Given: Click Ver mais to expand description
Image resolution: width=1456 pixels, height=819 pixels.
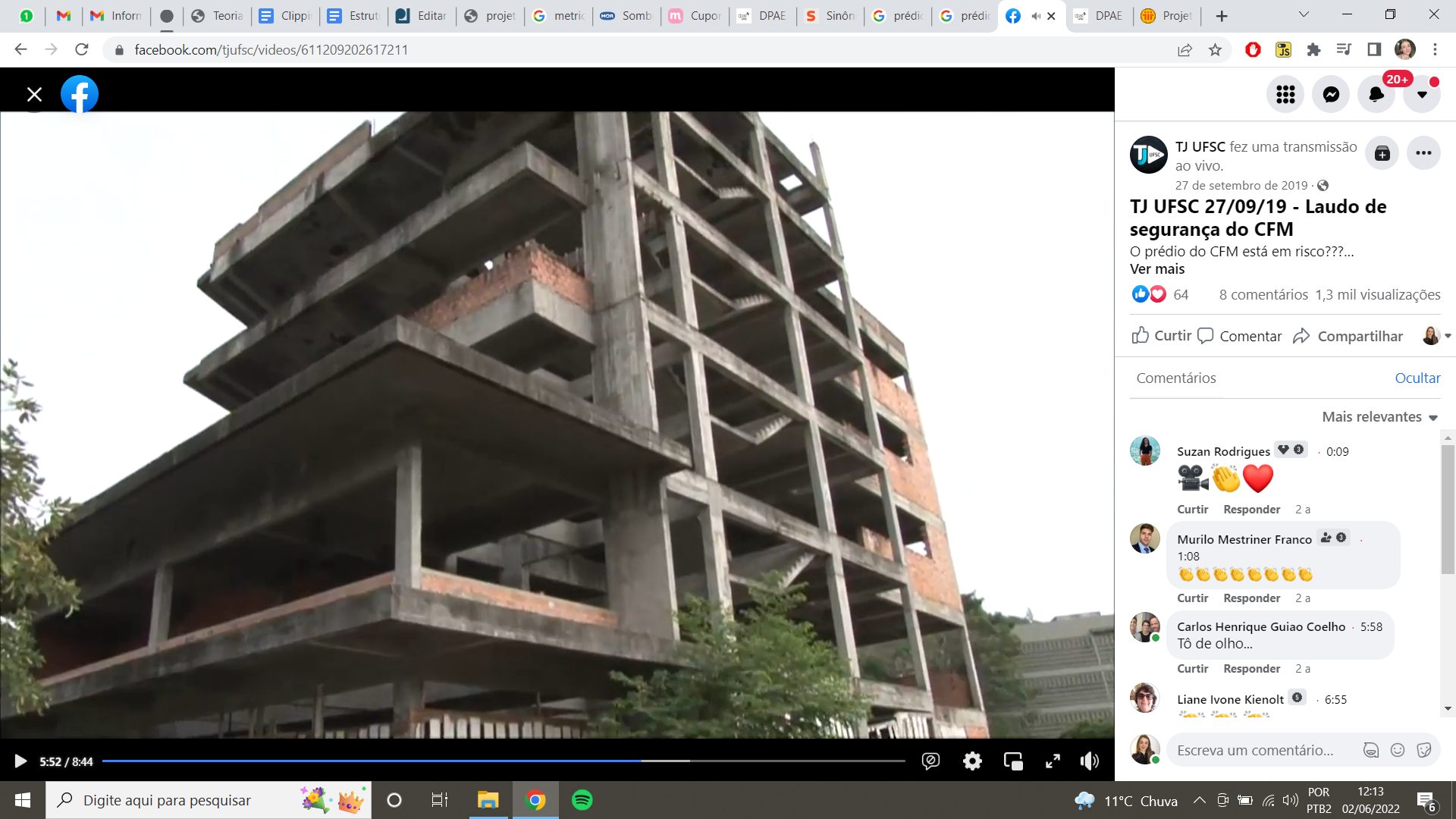Looking at the screenshot, I should [x=1156, y=269].
